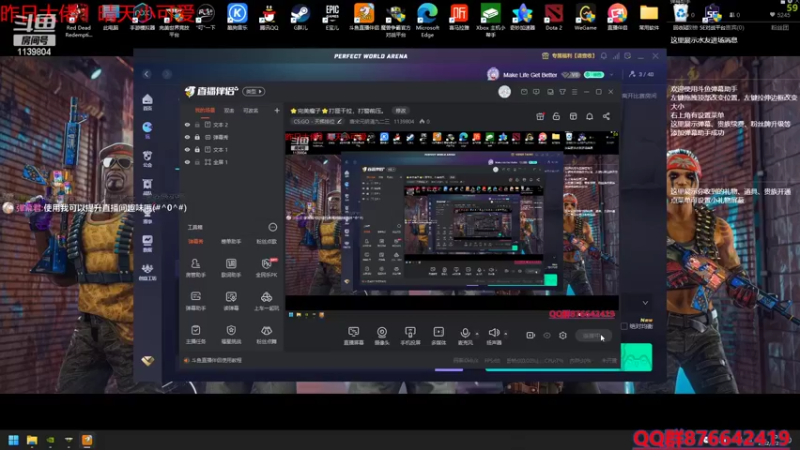Toggle visibility of the 文本 1 layer
This screenshot has width=800, height=450.
187,149
